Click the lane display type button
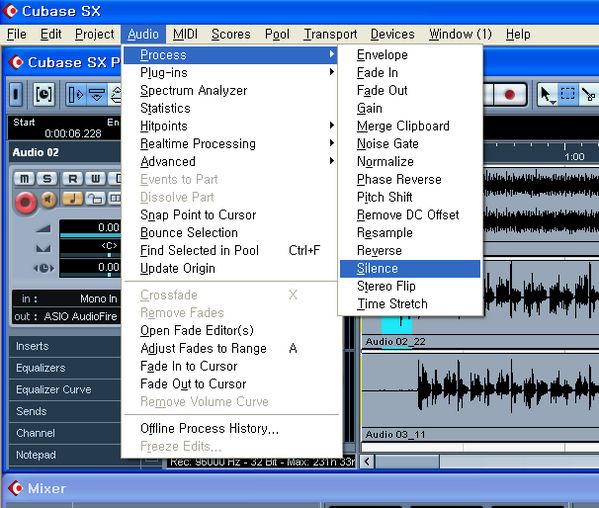 pyautogui.click(x=114, y=198)
